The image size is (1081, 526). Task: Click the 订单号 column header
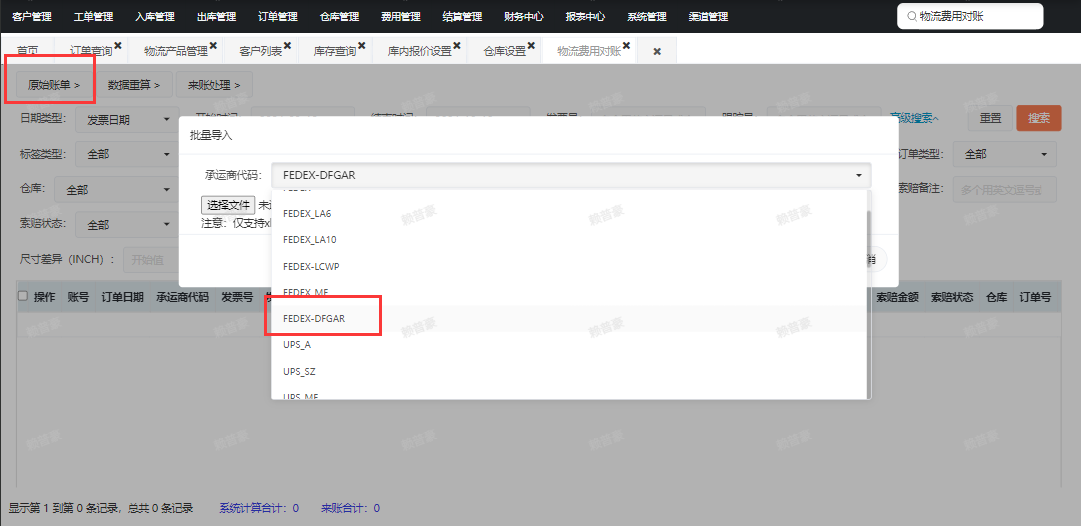[x=1035, y=297]
